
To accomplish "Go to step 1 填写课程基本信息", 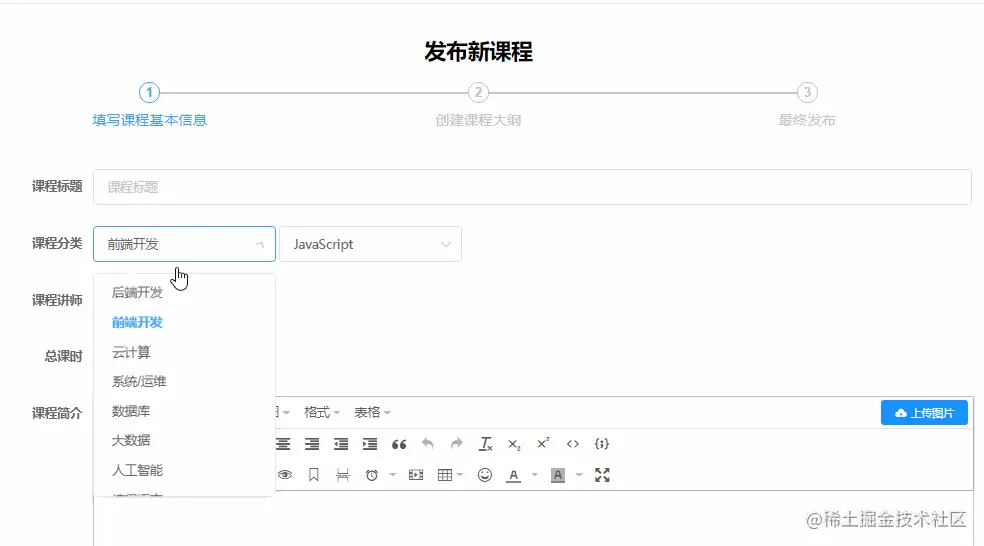I will 149,105.
